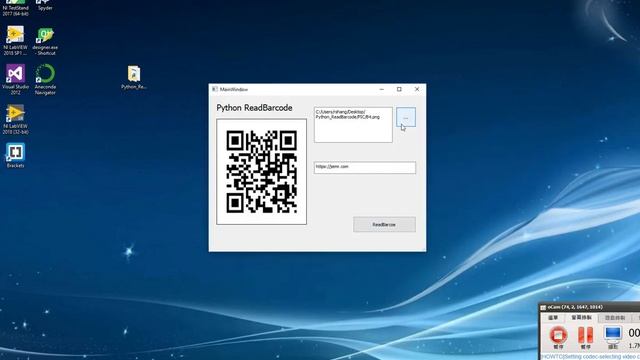
Task: Select the designer.exe shortcut icon on desktop
Action: (x=45, y=41)
